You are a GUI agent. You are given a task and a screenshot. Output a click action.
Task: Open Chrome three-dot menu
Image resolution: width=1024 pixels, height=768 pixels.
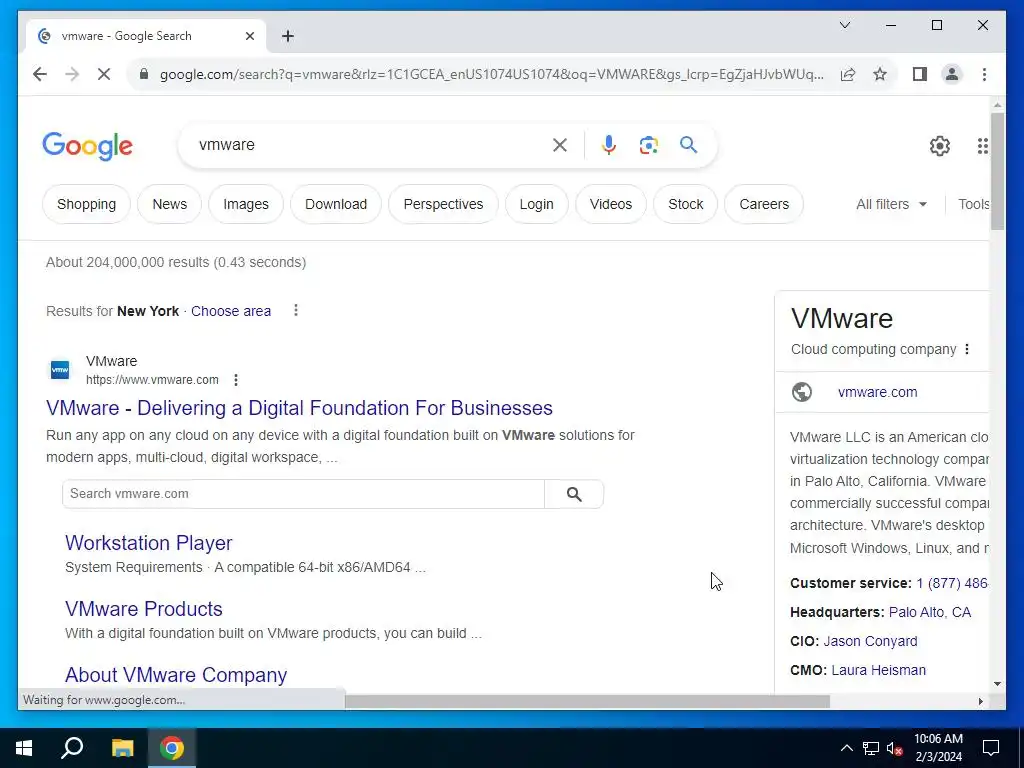[x=984, y=74]
